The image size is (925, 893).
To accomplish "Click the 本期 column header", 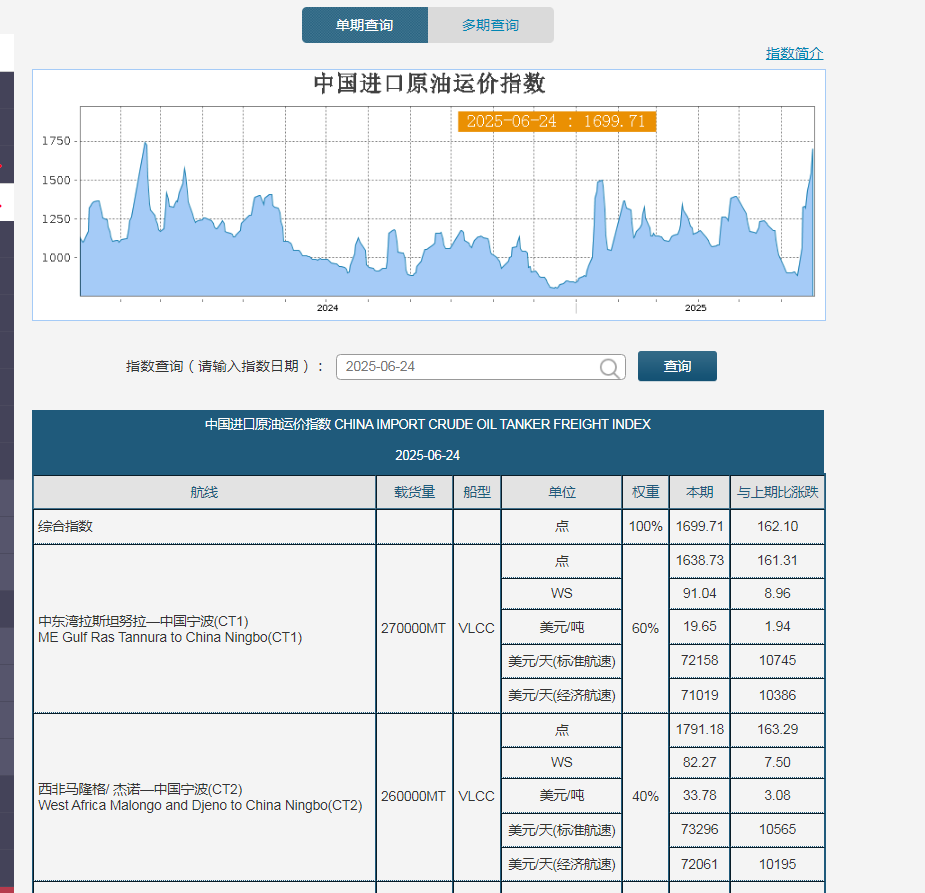I will coord(700,492).
